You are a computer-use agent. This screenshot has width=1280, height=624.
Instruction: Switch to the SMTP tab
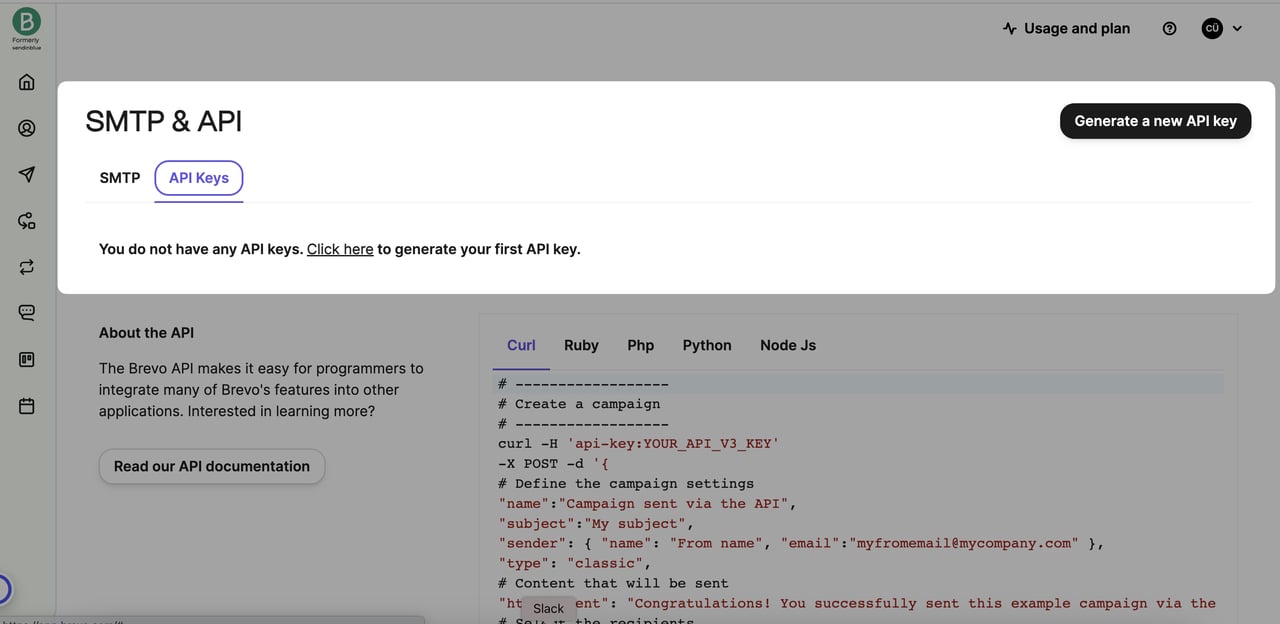pyautogui.click(x=119, y=177)
